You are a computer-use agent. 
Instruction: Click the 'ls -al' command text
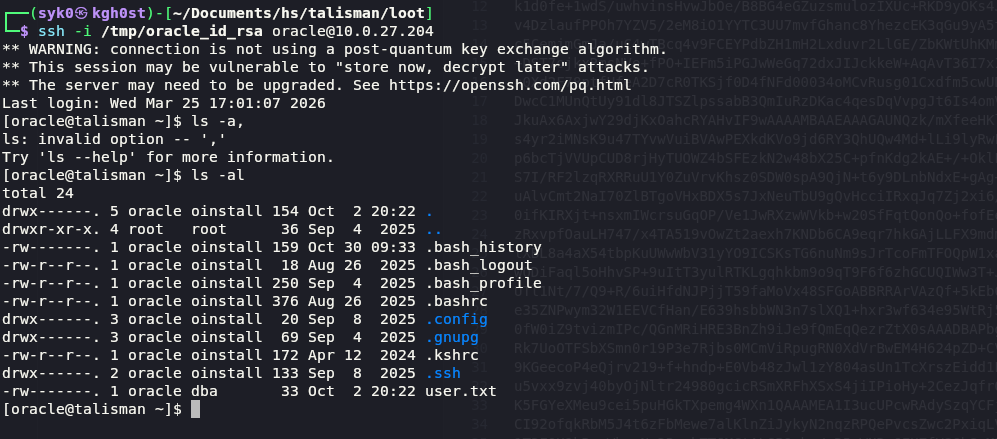[217, 176]
